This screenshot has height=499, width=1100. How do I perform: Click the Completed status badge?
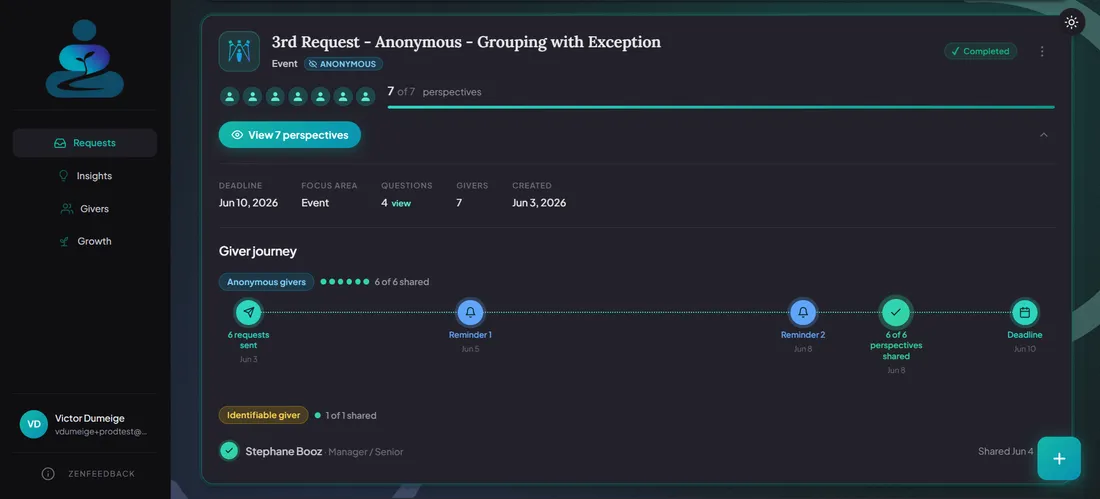(980, 51)
